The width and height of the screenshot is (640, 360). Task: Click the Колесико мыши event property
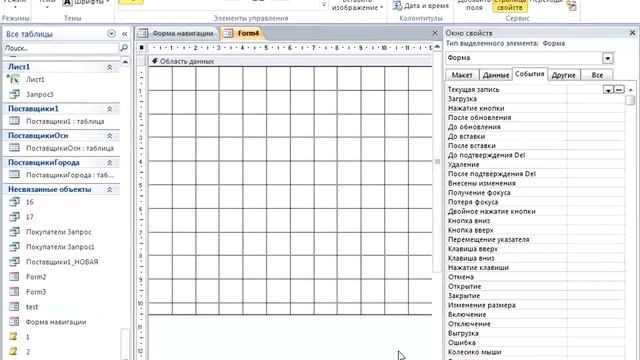(536, 352)
